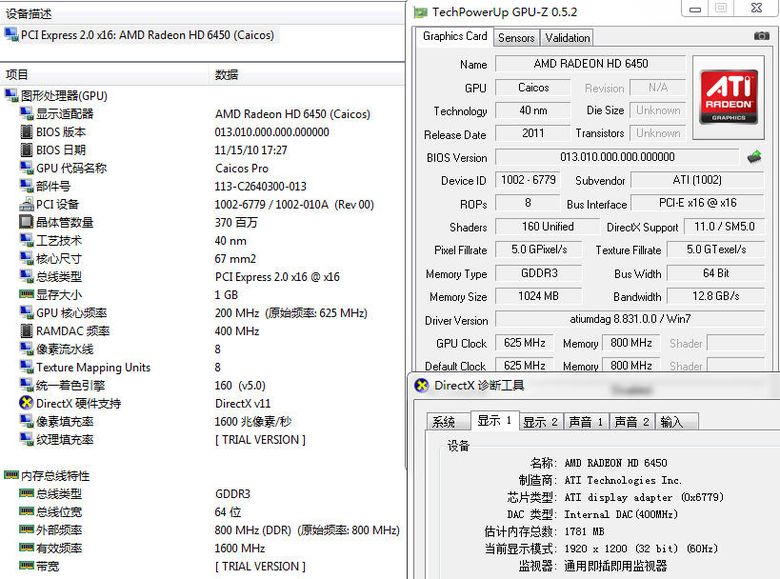Screen dimensions: 780x579
Task: Click the 像素流水线 row icon
Action: pos(26,349)
